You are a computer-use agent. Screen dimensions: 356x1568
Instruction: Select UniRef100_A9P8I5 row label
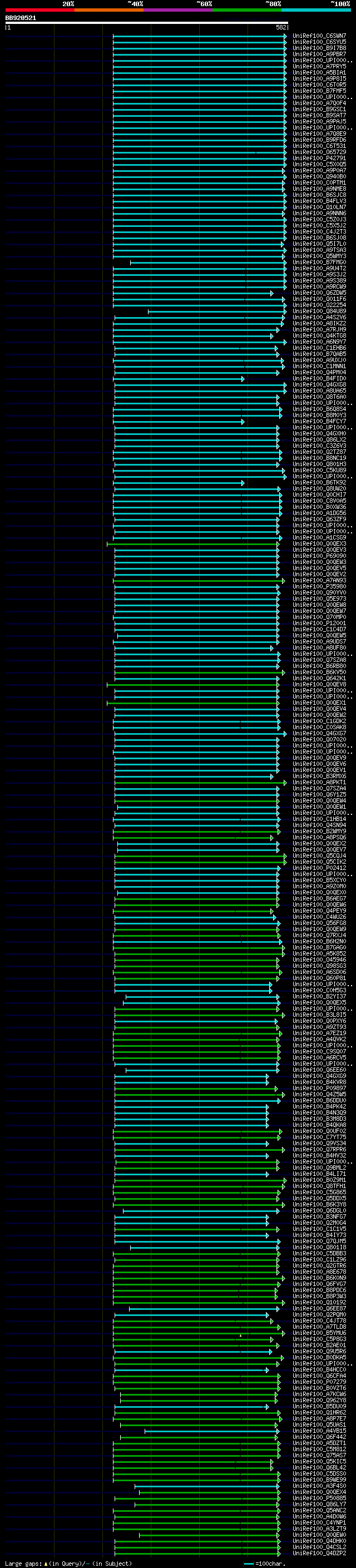(319, 78)
